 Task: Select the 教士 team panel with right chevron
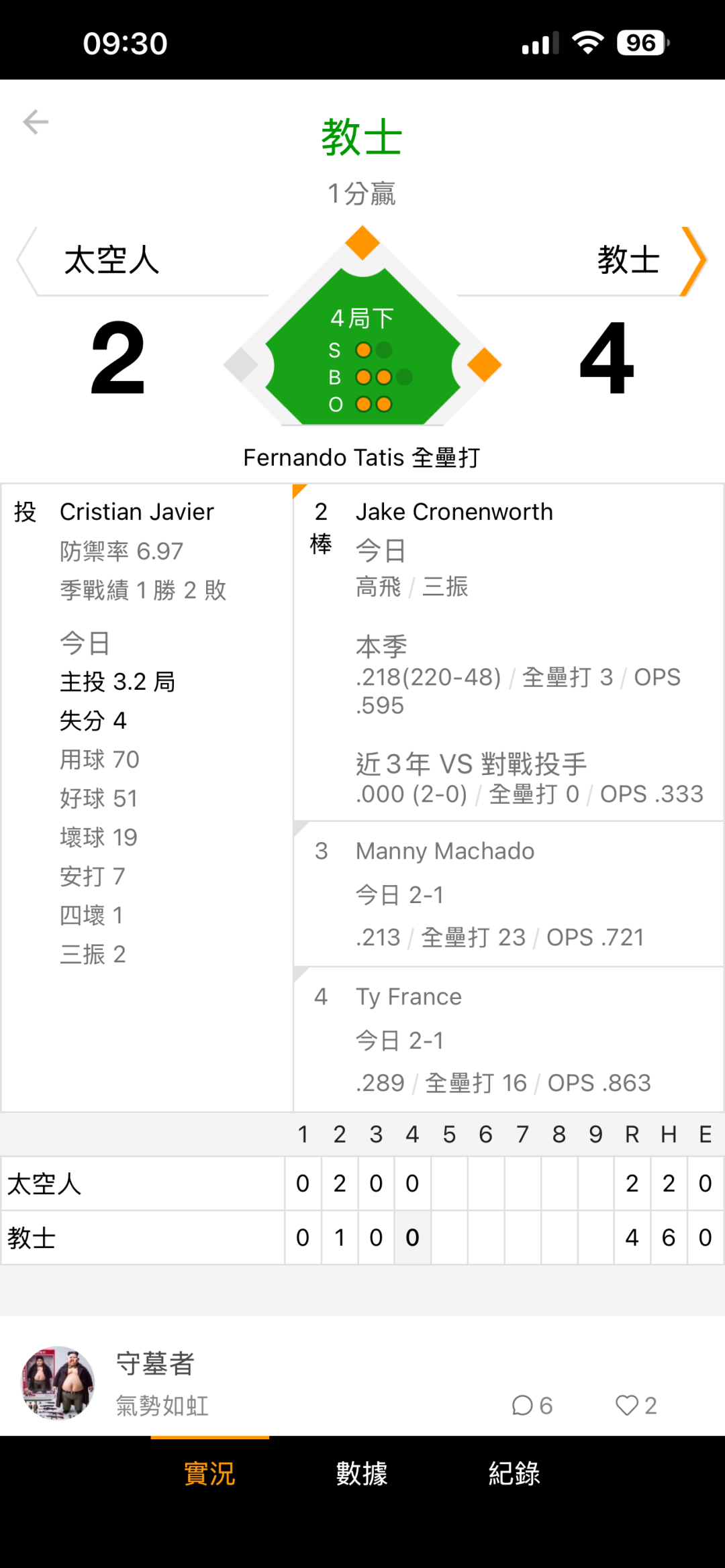(x=582, y=260)
